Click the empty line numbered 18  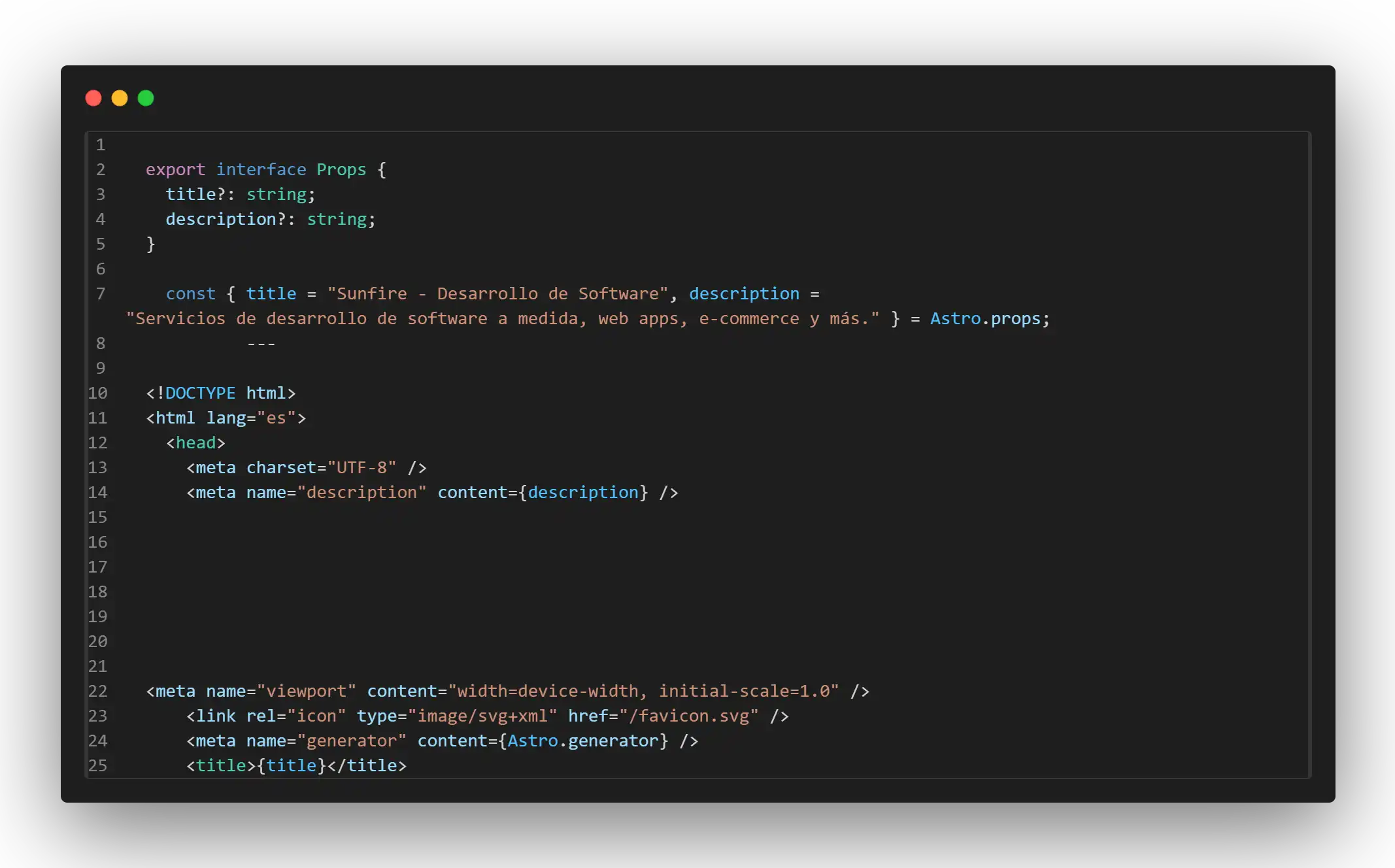point(97,592)
